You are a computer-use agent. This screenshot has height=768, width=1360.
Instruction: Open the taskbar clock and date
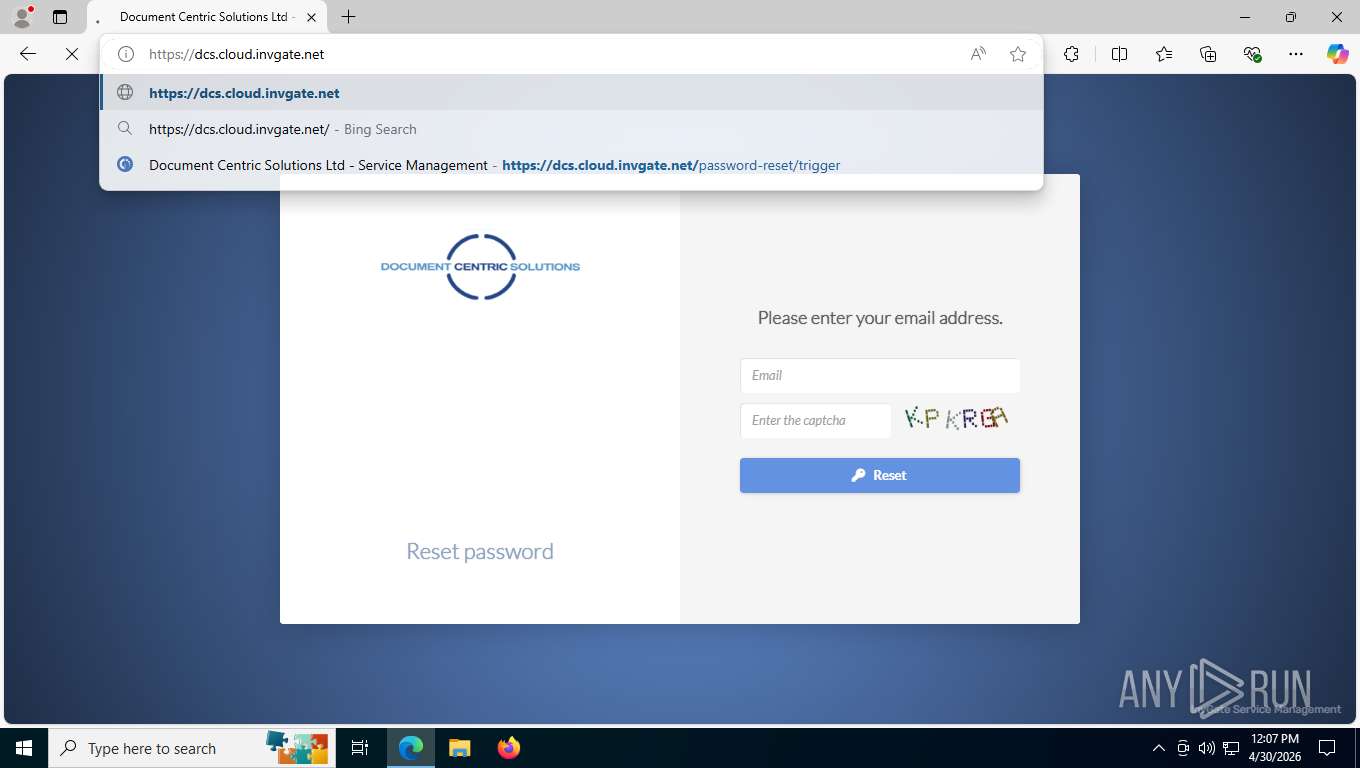point(1274,748)
